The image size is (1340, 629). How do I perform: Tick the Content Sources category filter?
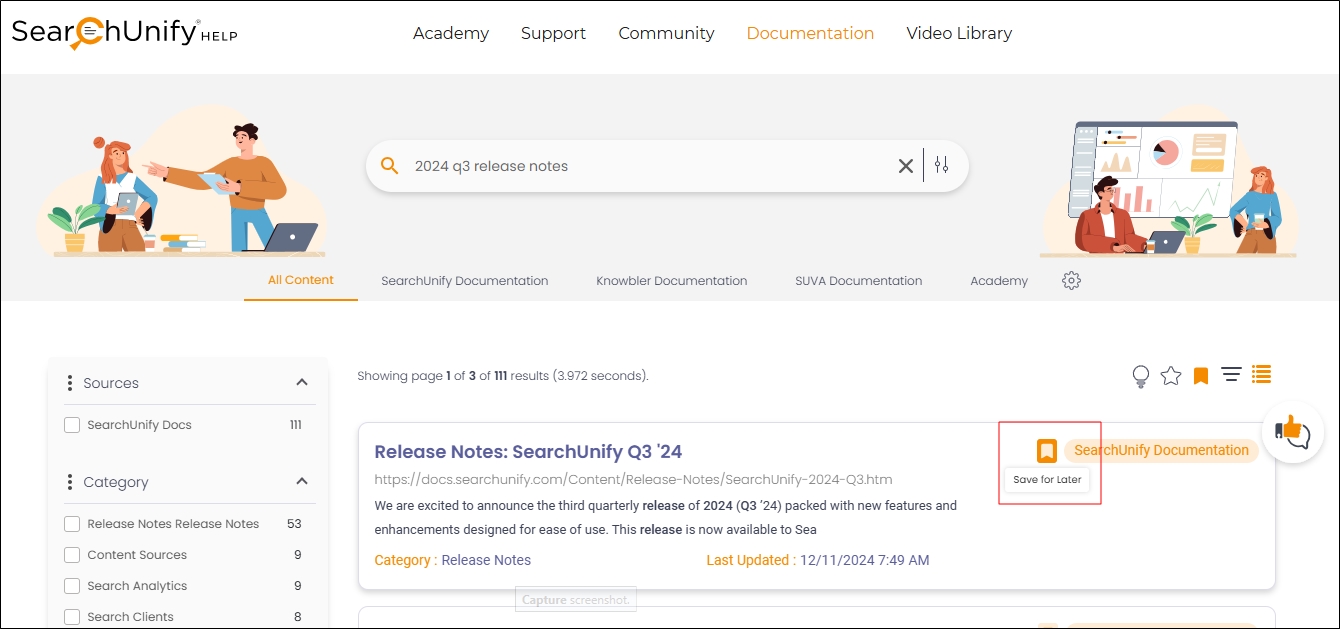[72, 555]
